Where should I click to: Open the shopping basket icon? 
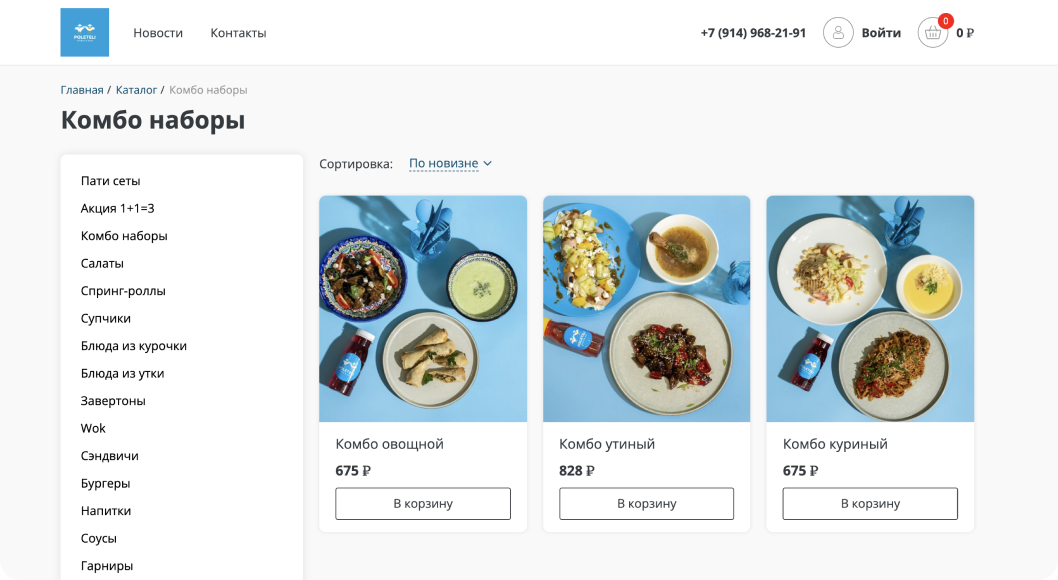[x=933, y=33]
